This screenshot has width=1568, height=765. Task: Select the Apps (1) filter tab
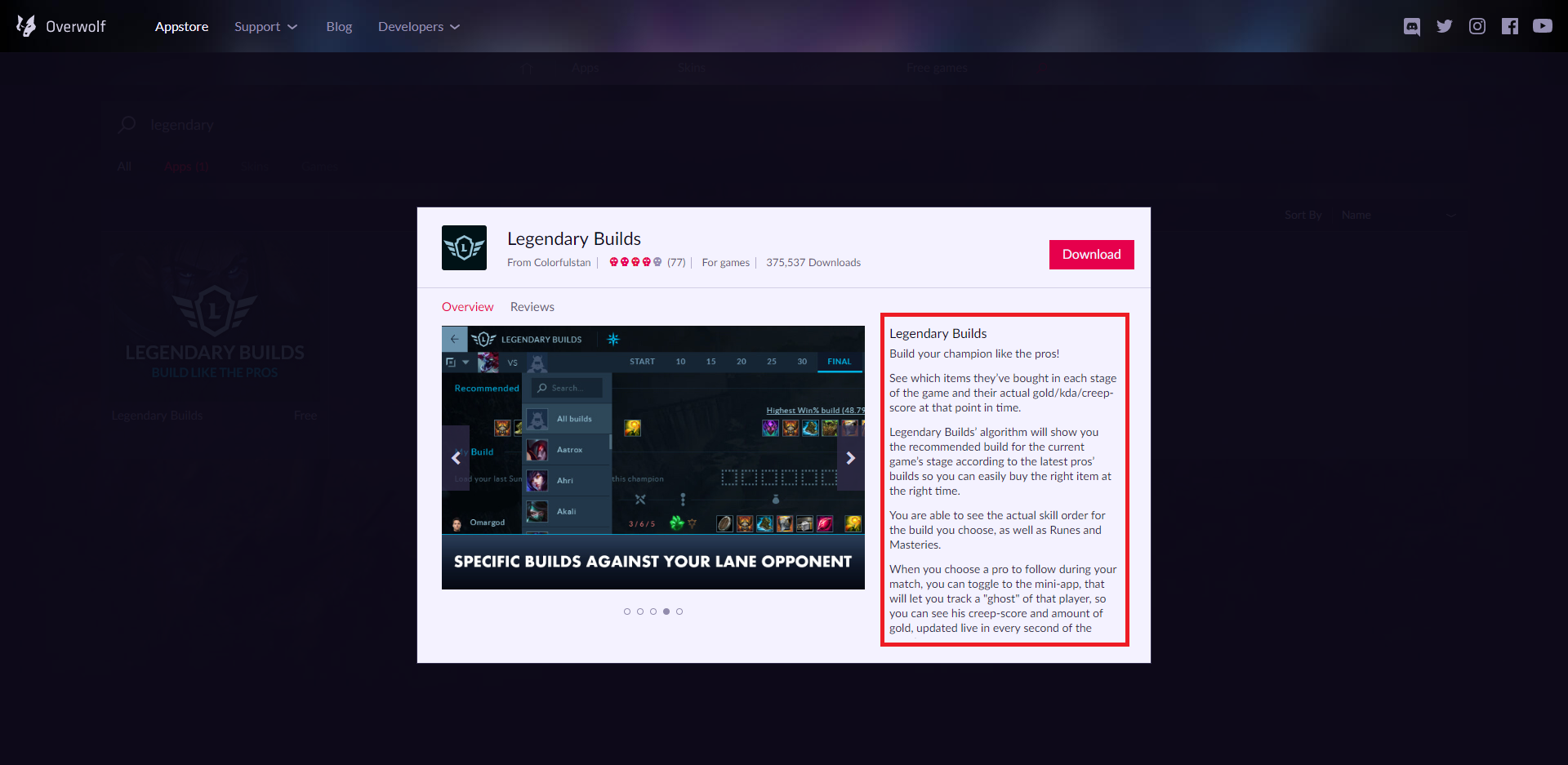tap(187, 167)
